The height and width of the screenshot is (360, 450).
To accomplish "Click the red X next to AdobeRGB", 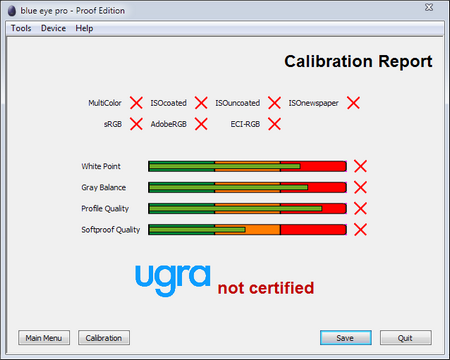I will click(201, 124).
